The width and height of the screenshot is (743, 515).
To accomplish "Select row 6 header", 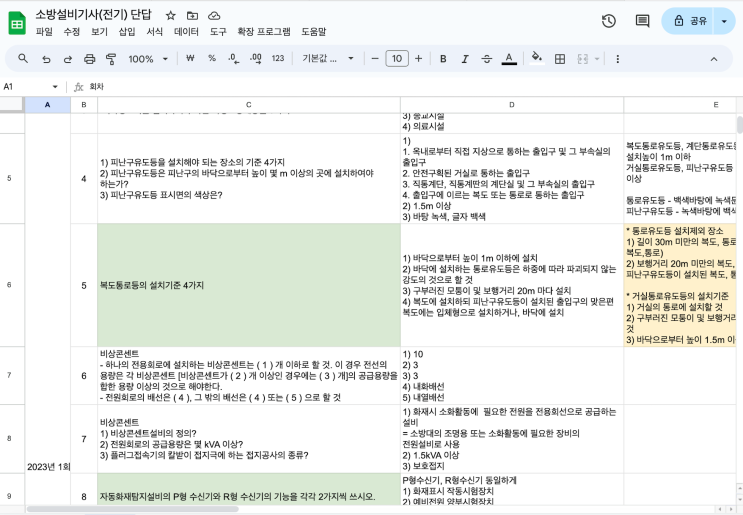I will pos(9,285).
